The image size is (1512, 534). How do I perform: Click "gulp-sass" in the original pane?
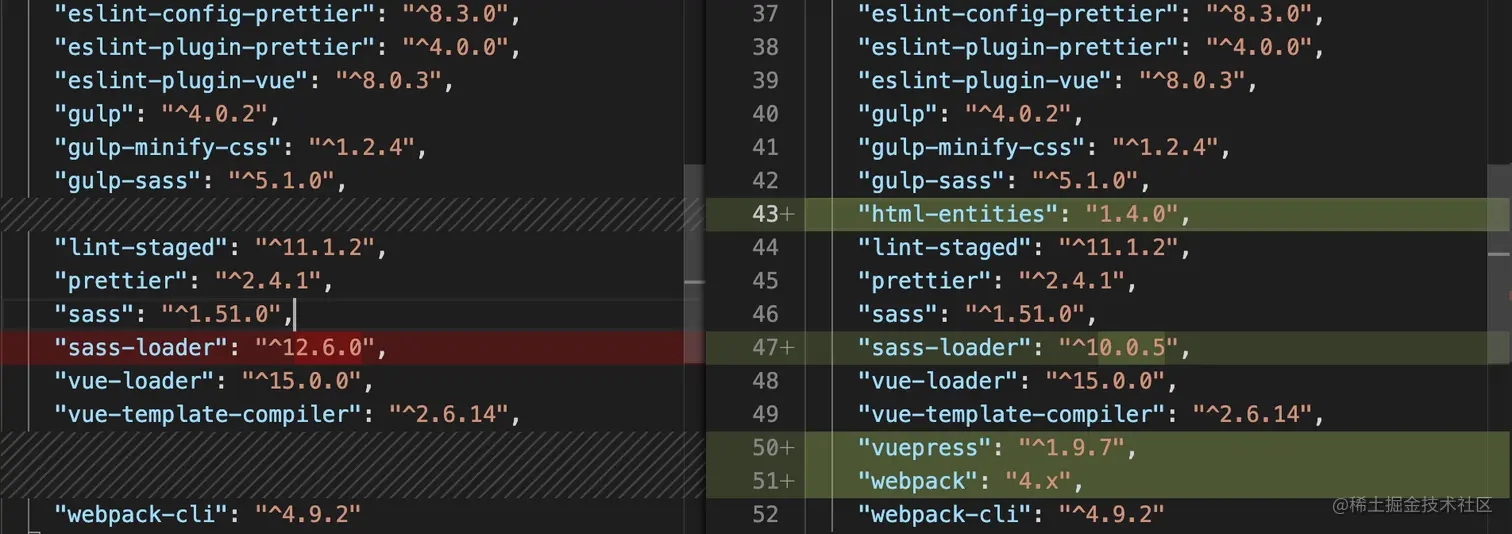tap(128, 181)
